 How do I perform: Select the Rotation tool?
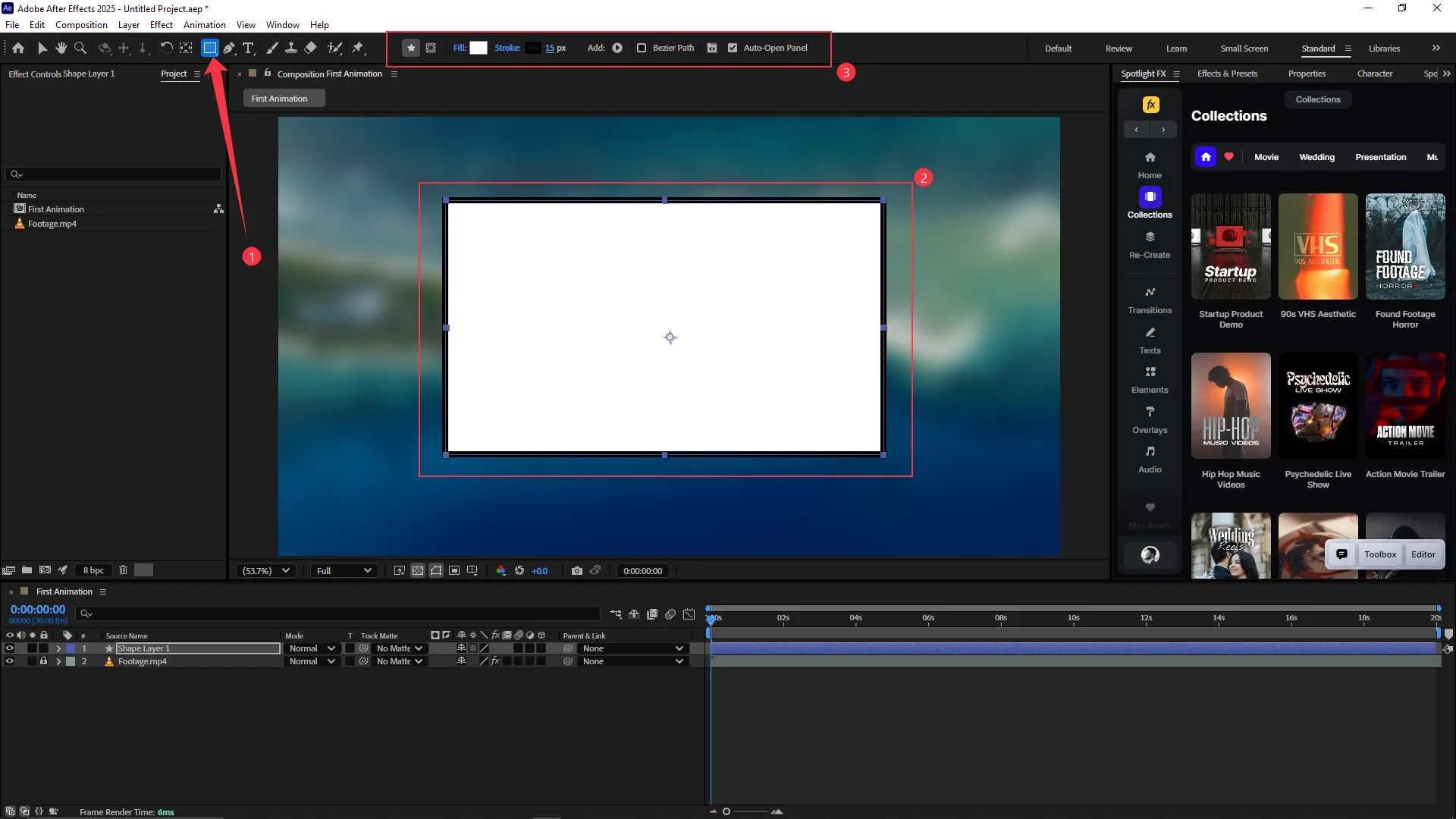(x=166, y=48)
